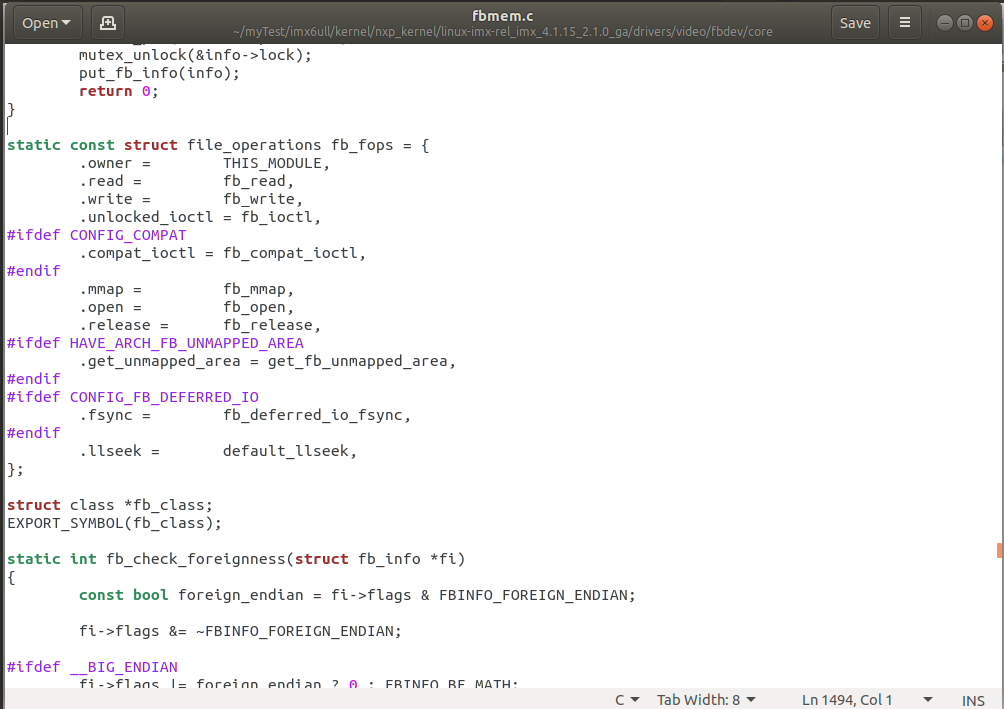1004x709 pixels.
Task: Click the file path subtitle in header
Action: (503, 31)
